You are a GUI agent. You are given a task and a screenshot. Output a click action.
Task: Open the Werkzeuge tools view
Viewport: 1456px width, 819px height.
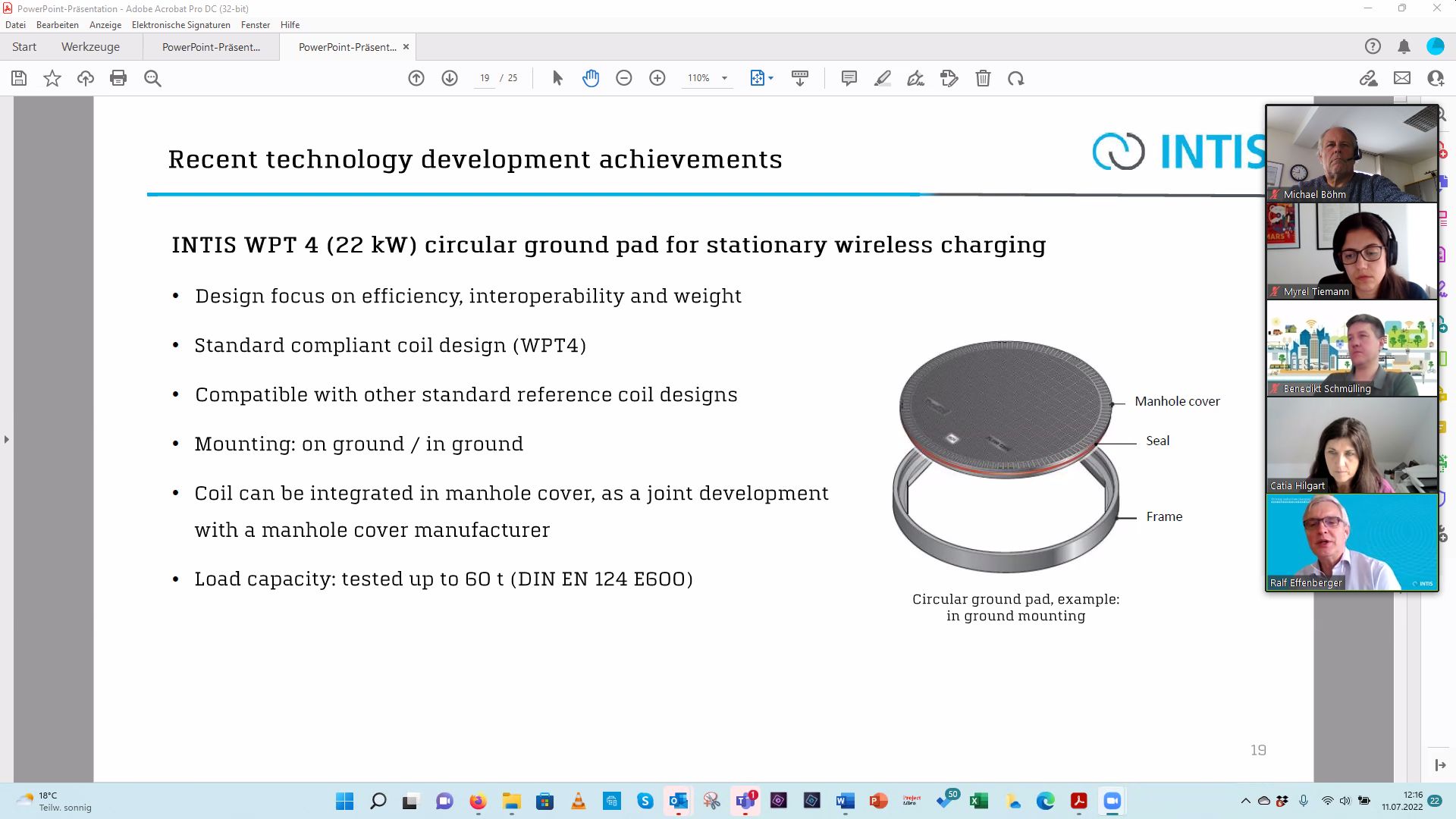tap(90, 47)
